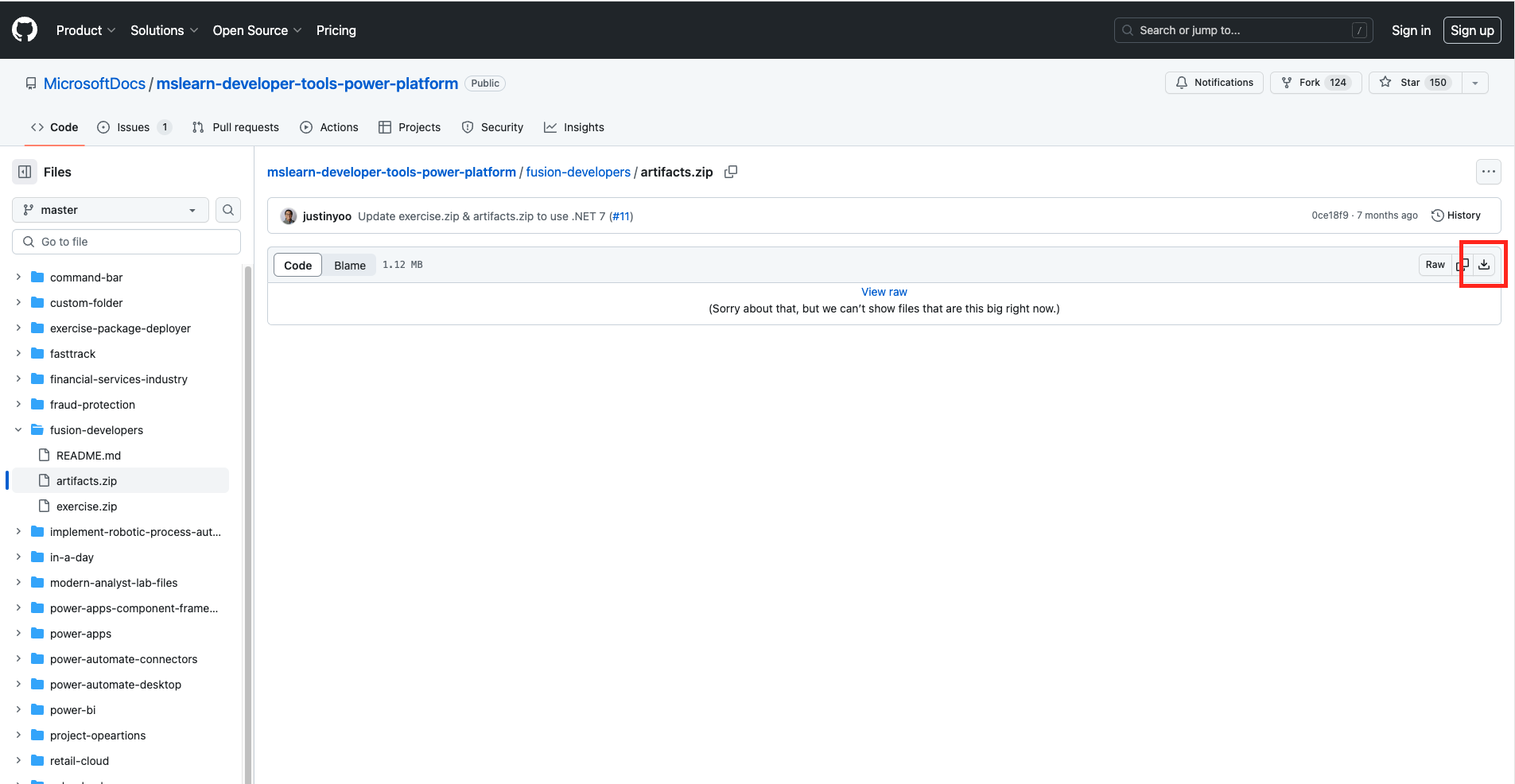Click the GitHub logo in the header

23,29
